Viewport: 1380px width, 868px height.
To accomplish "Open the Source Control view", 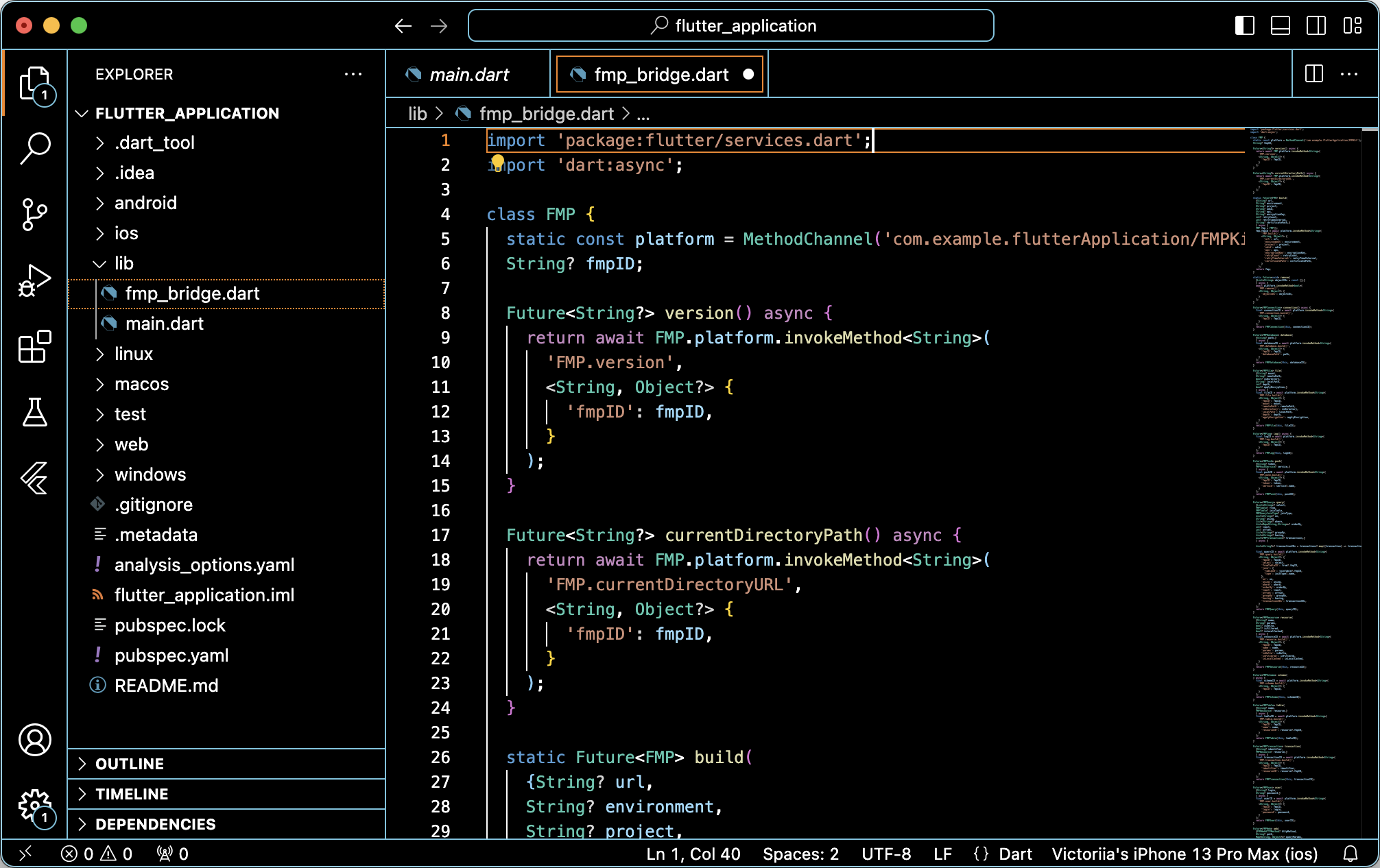I will (35, 214).
